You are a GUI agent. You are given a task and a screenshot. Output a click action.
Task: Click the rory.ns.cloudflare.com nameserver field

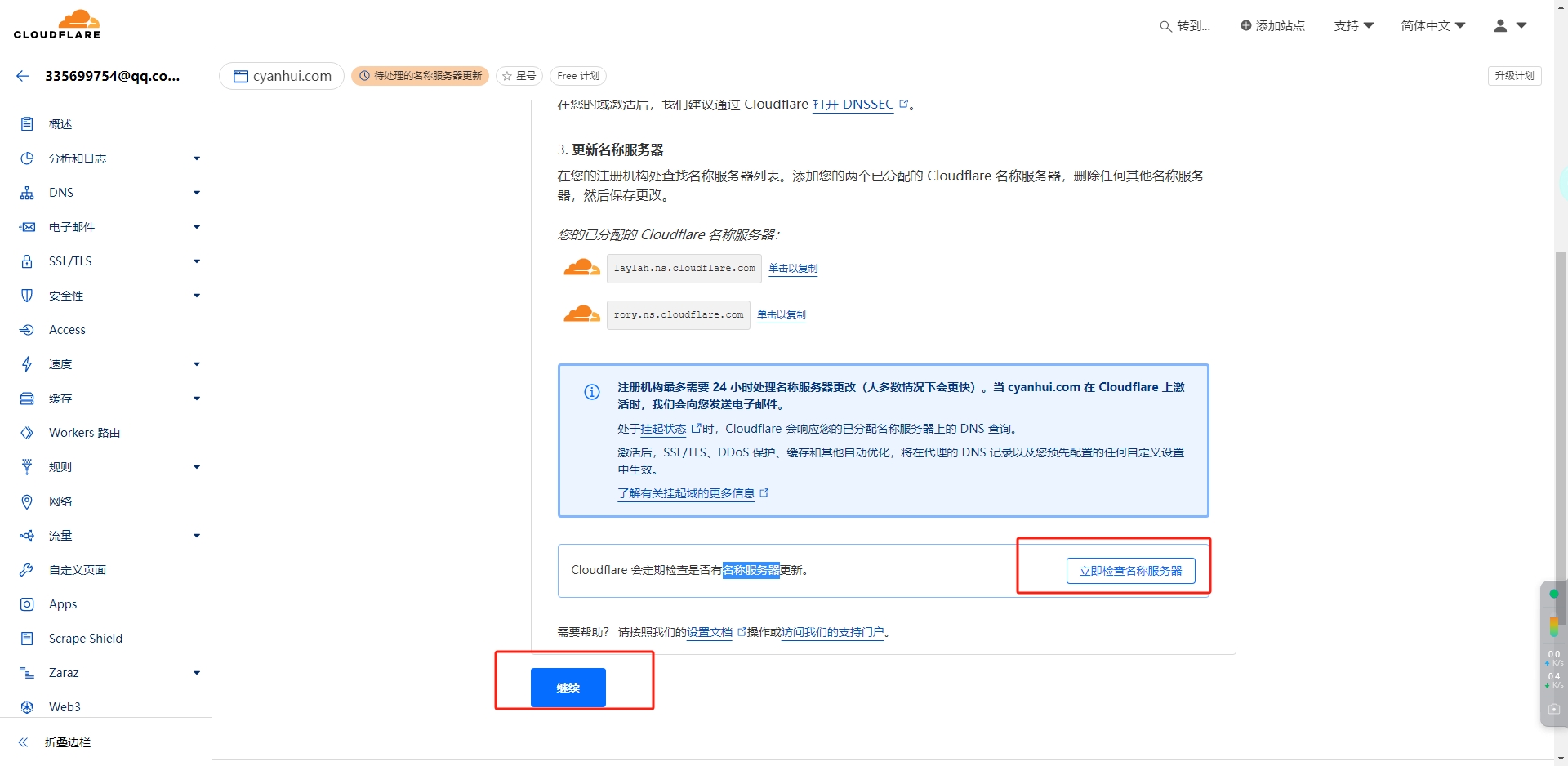(x=679, y=315)
